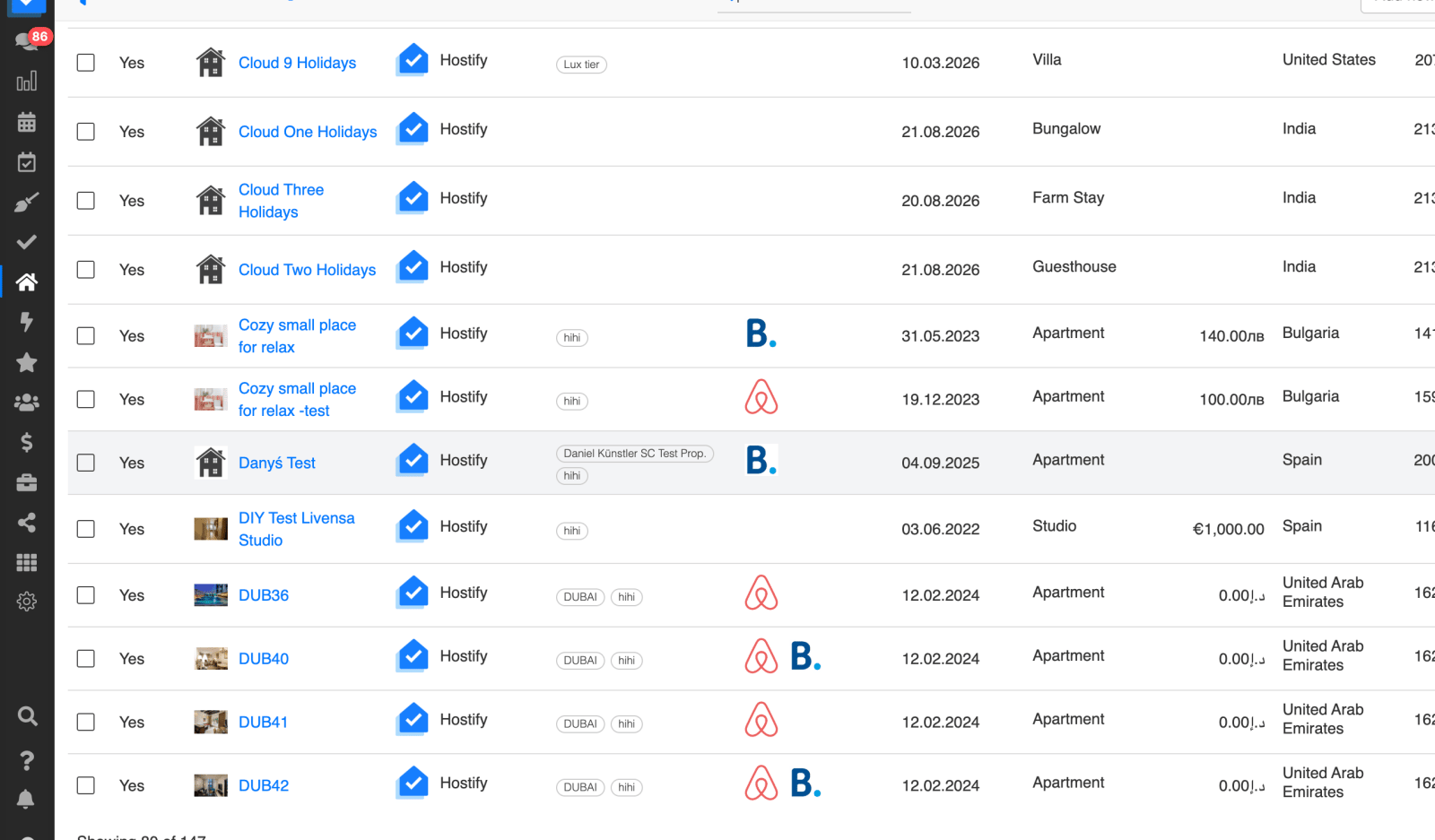
Task: Open the Cloud One Holidays listing link
Action: point(308,132)
